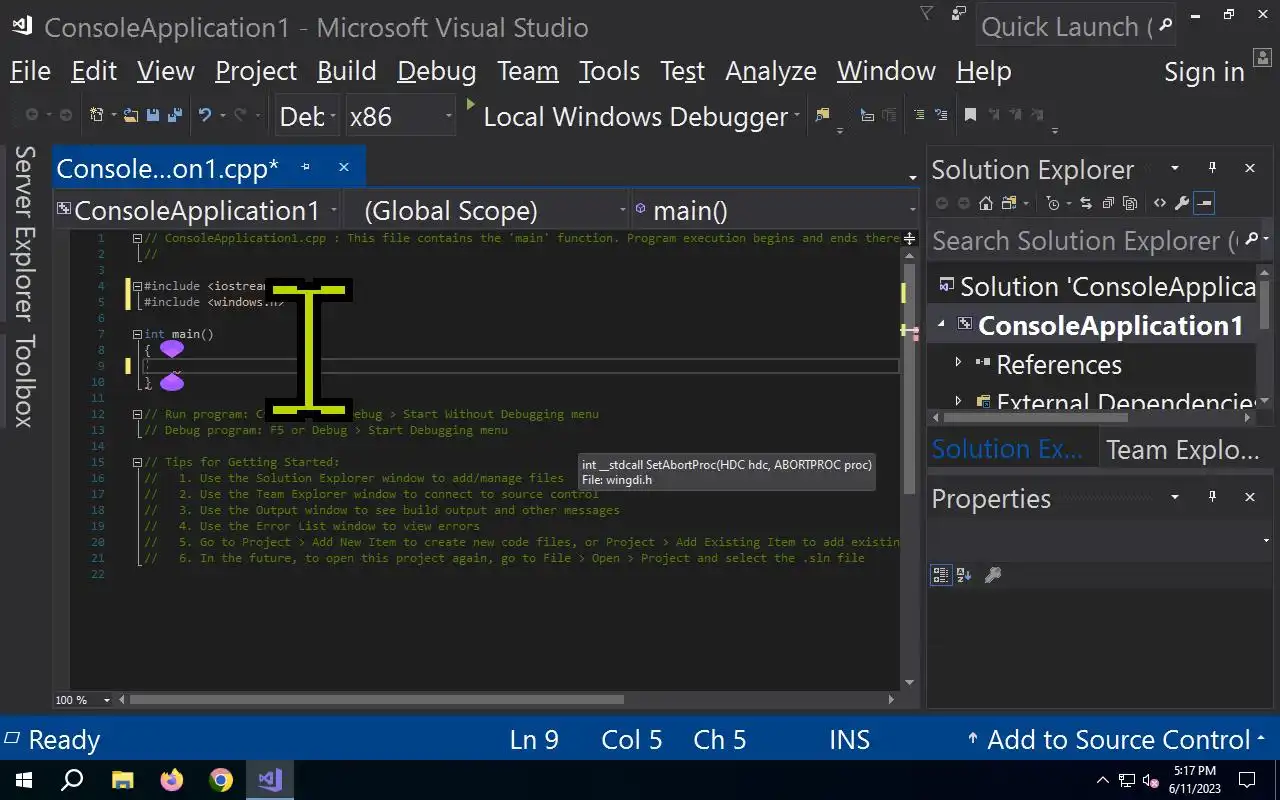Viewport: 1280px width, 800px height.
Task: Open the Toolbox side tab
Action: click(23, 381)
